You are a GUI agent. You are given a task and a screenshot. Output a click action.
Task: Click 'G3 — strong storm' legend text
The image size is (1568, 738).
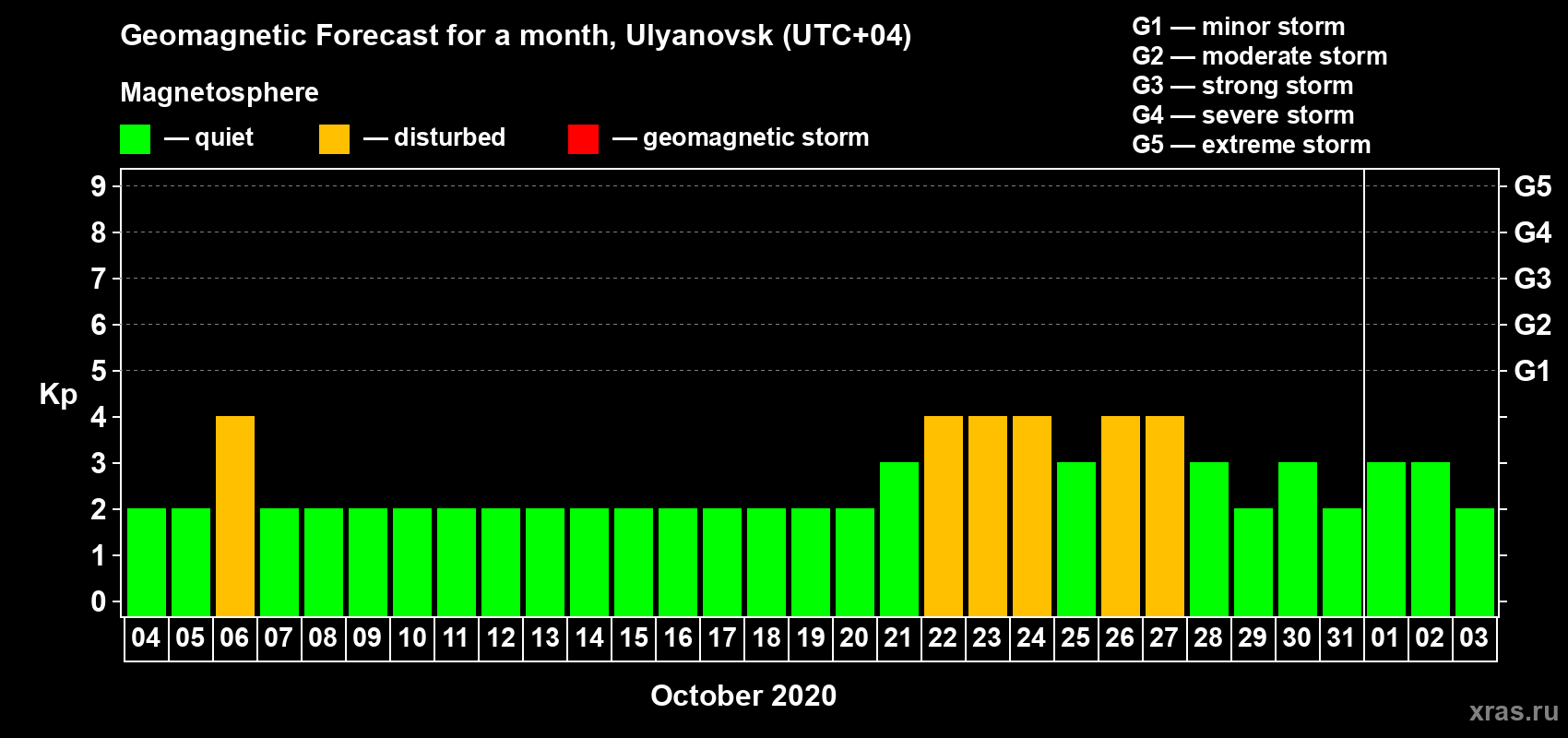pos(1242,86)
